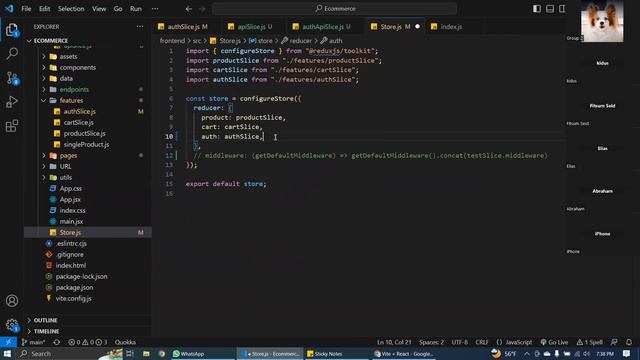Click the Go Live status button
Screen dimensions: 640x360
click(554, 342)
